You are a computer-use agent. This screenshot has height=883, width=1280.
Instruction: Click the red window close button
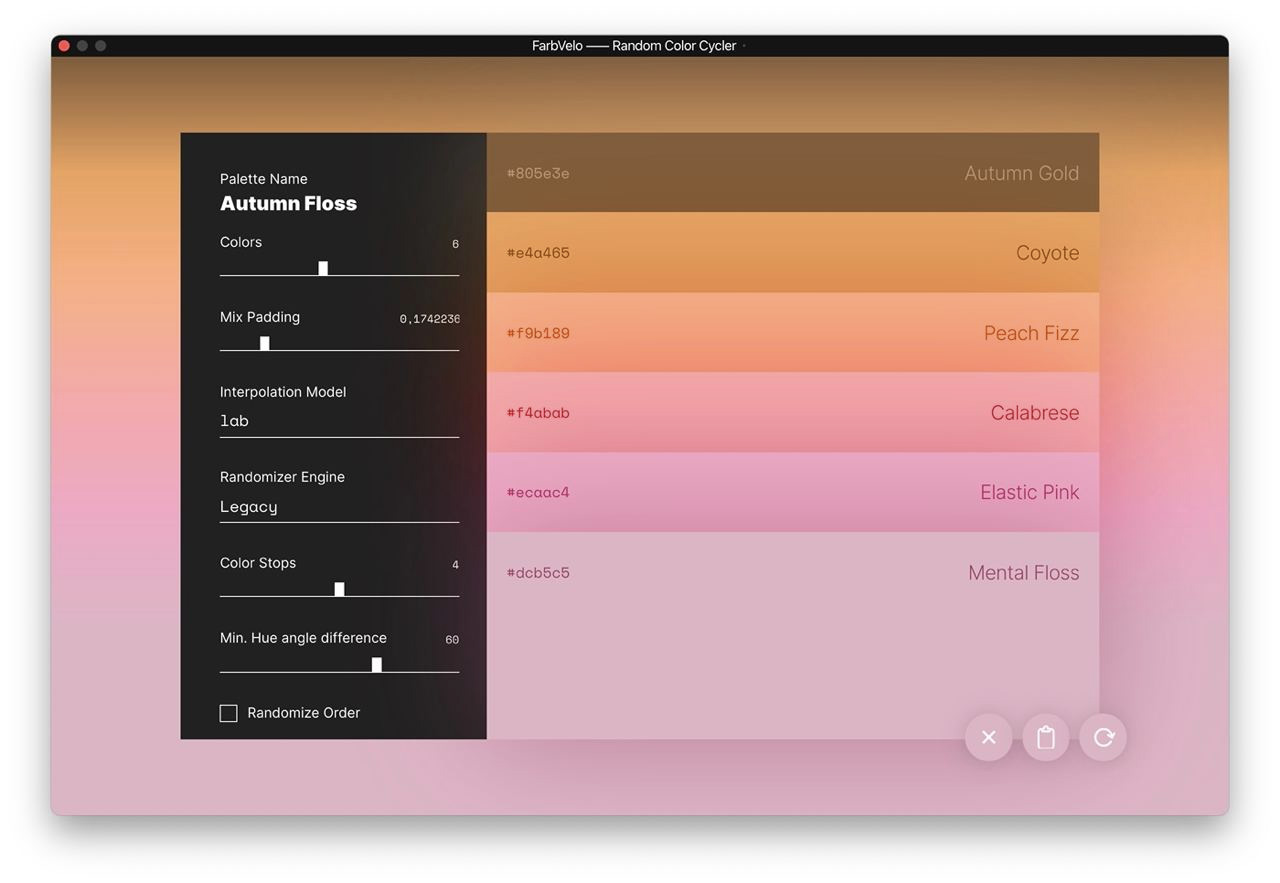[x=64, y=46]
